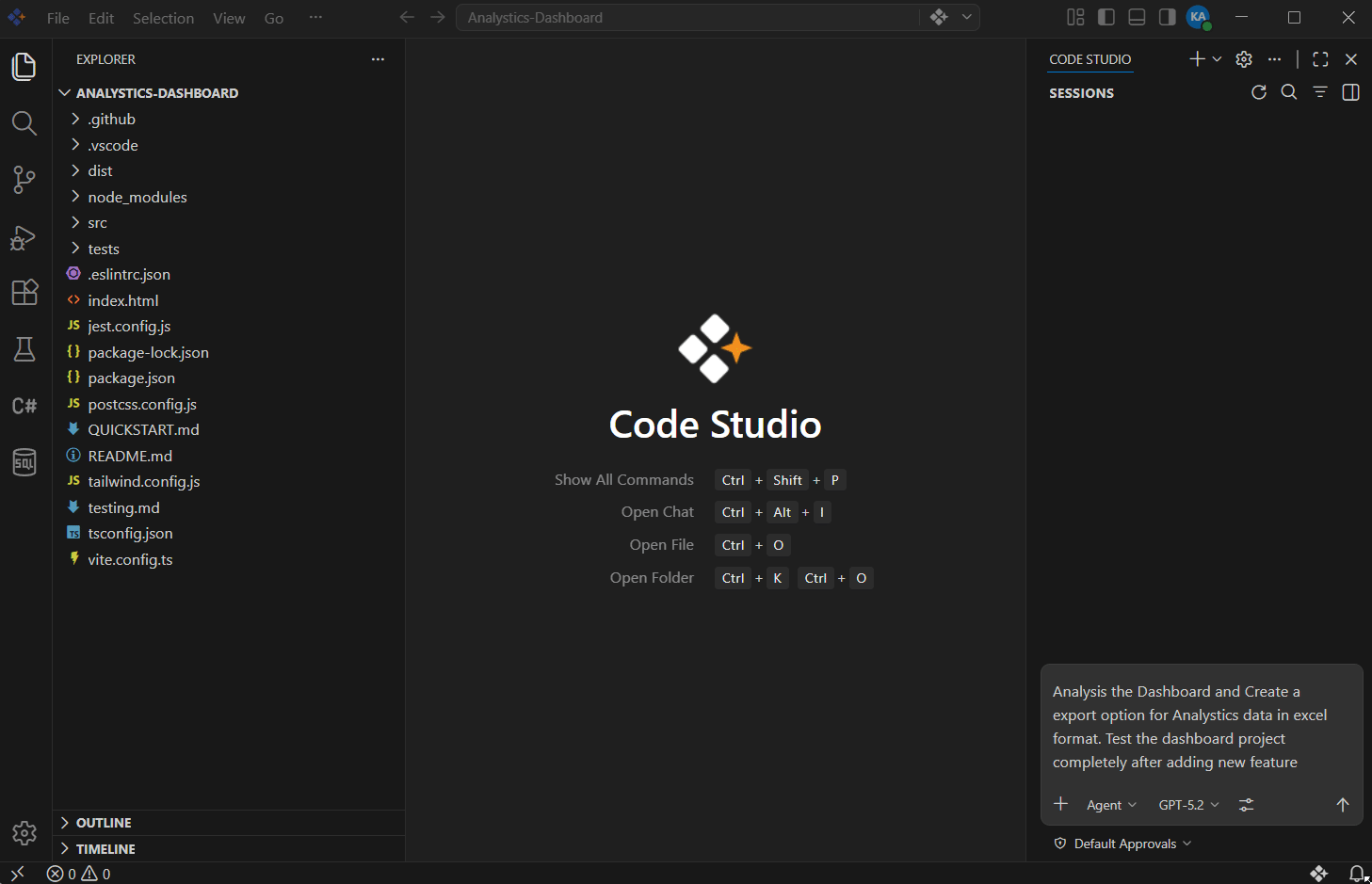Open the View menu

[x=229, y=18]
